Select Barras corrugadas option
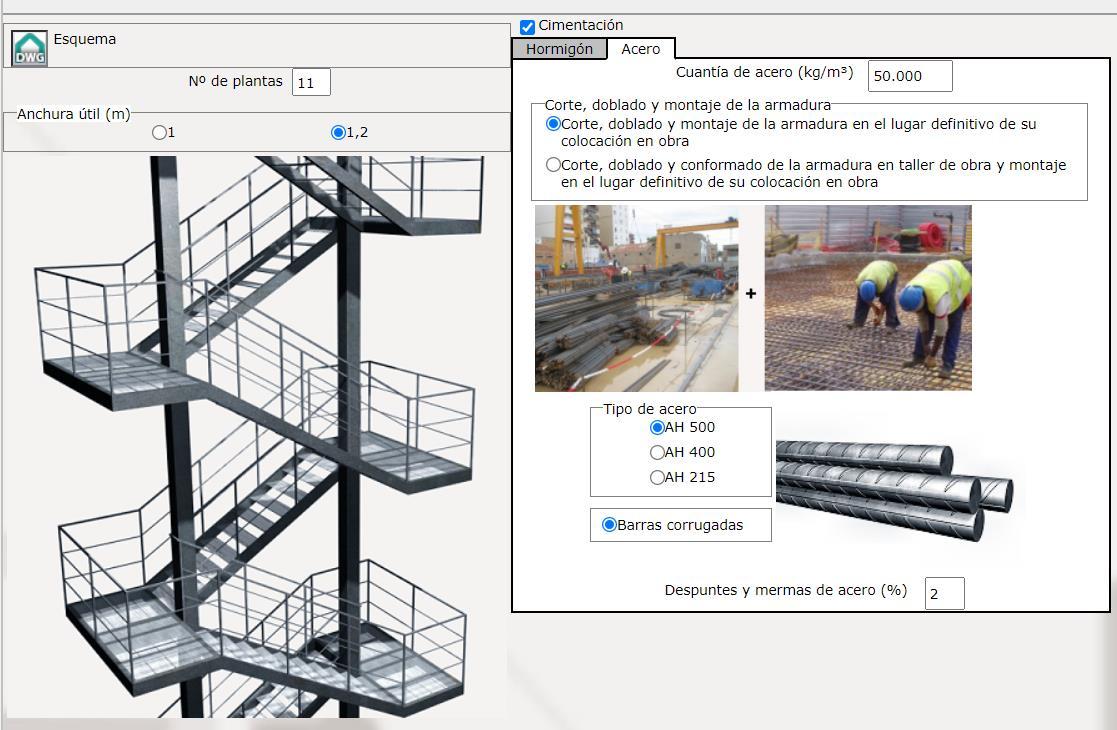Image resolution: width=1117 pixels, height=730 pixels. click(x=609, y=525)
